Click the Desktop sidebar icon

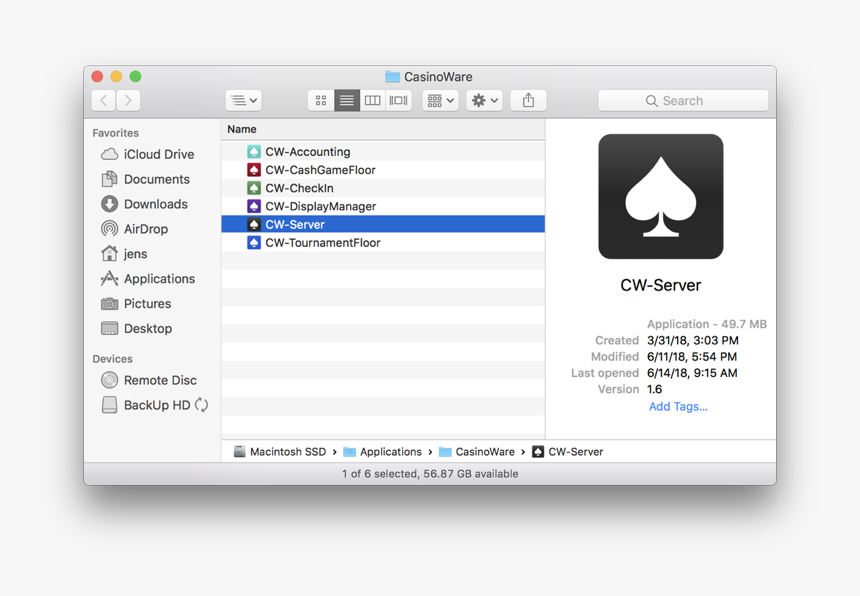110,328
